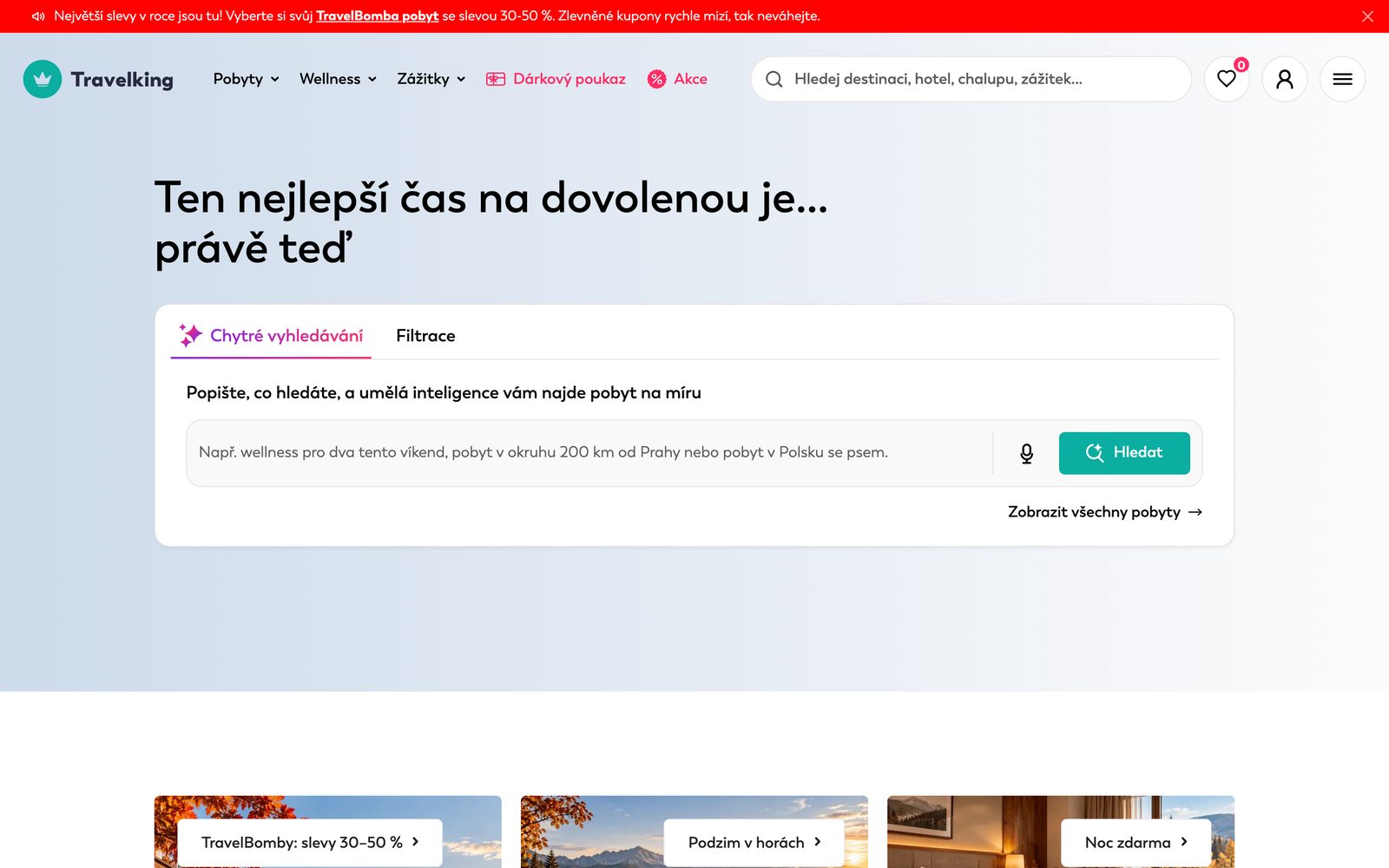Click the microphone voice search icon
Screen dimensions: 1389x868
pyautogui.click(x=1027, y=453)
